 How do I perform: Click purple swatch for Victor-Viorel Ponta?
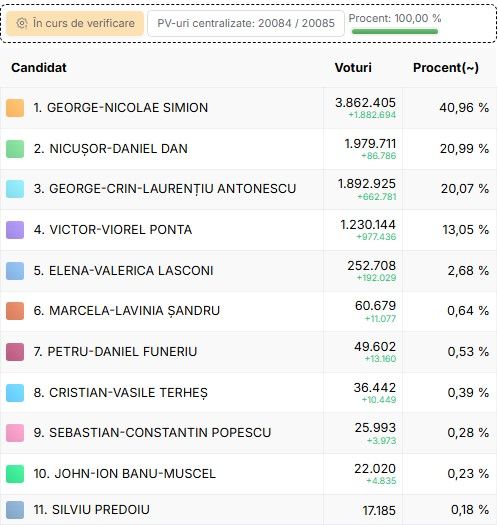(x=15, y=230)
